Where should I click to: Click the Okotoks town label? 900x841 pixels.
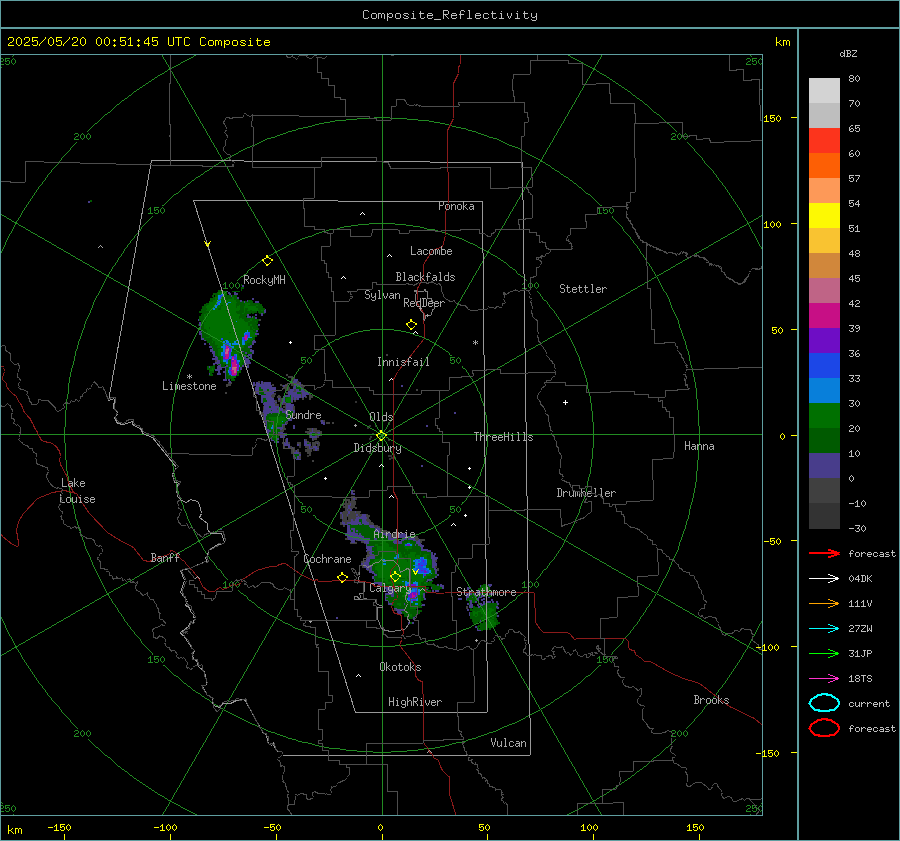400,667
